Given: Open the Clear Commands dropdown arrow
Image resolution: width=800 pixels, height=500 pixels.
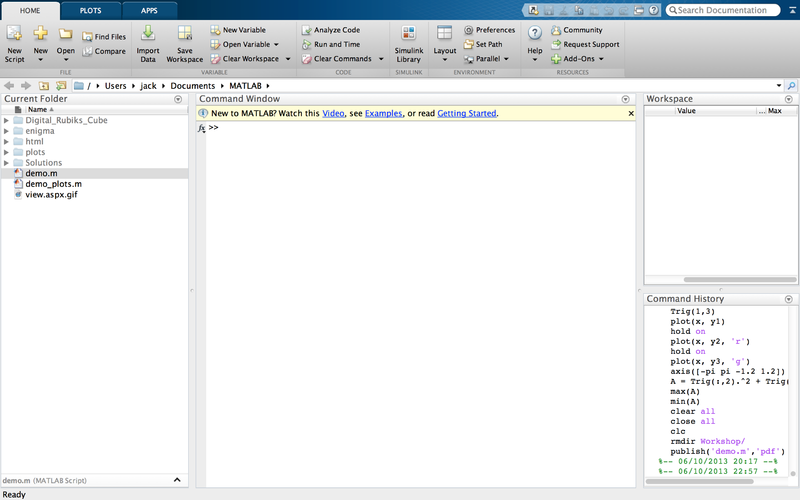Looking at the screenshot, I should tap(381, 59).
